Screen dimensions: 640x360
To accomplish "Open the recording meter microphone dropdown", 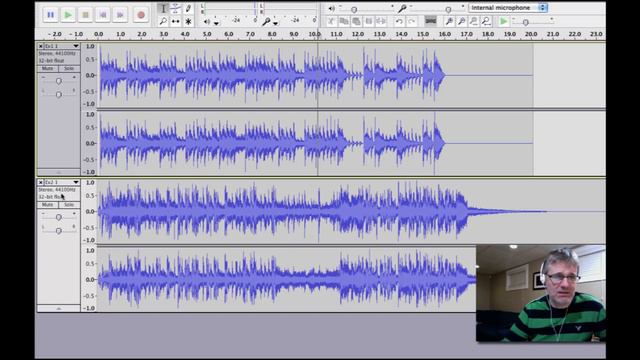I will (x=276, y=23).
